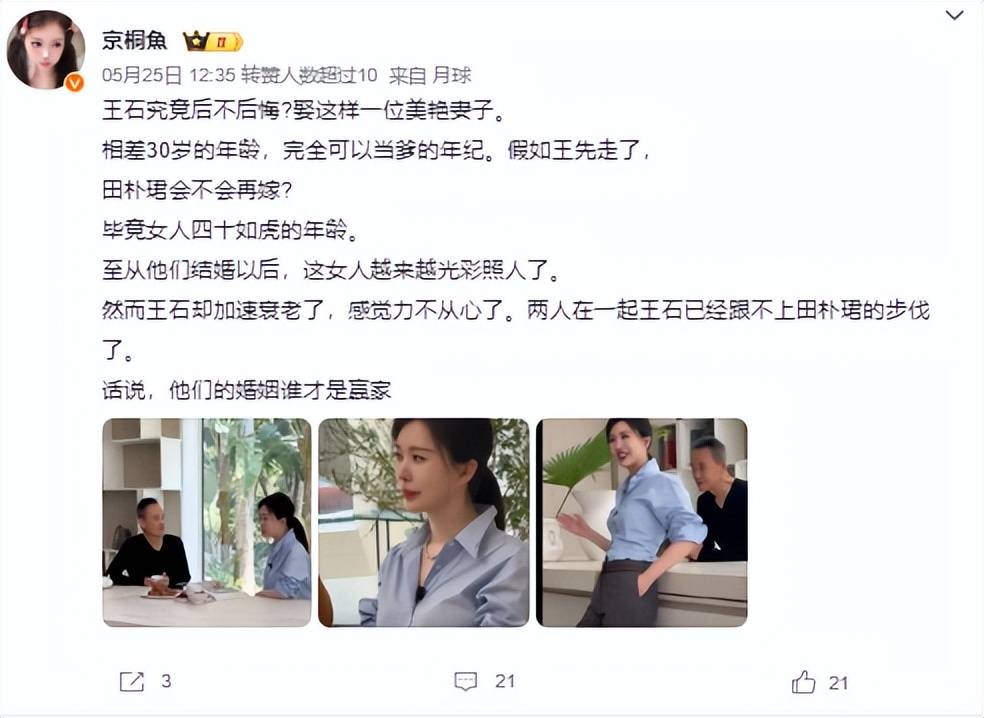Click the like count 21
Viewport: 984px width, 718px height.
coord(838,683)
